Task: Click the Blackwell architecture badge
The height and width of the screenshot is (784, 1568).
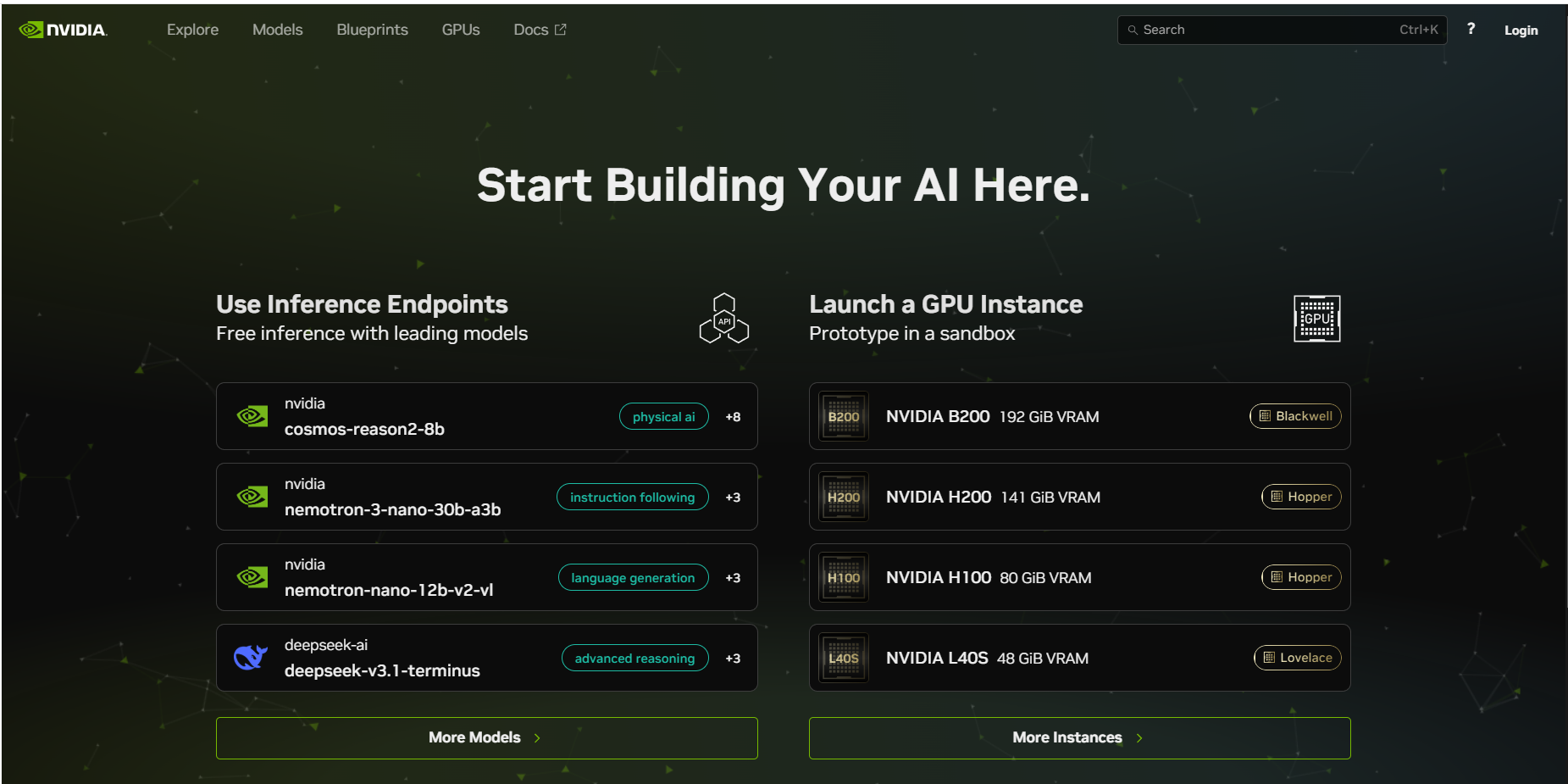Action: [x=1295, y=416]
